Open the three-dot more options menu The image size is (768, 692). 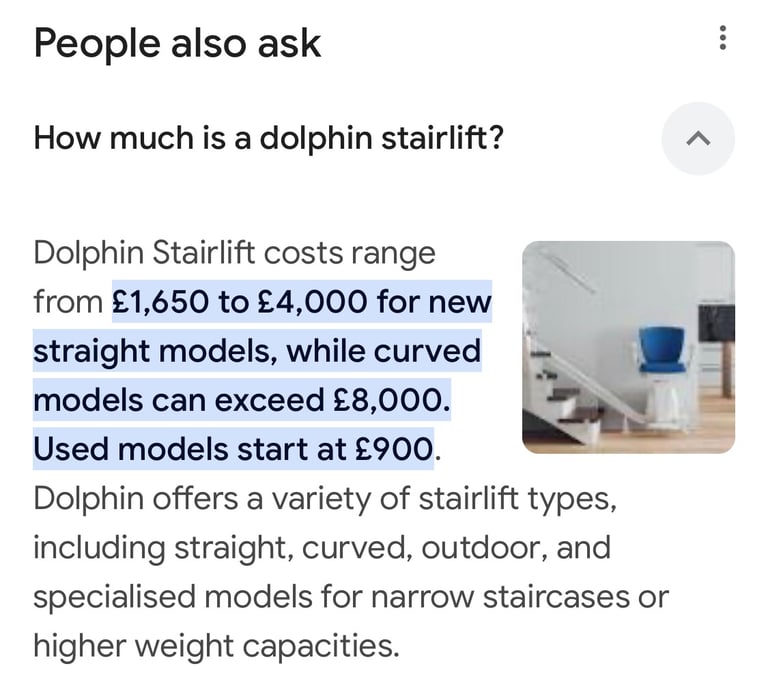[722, 38]
